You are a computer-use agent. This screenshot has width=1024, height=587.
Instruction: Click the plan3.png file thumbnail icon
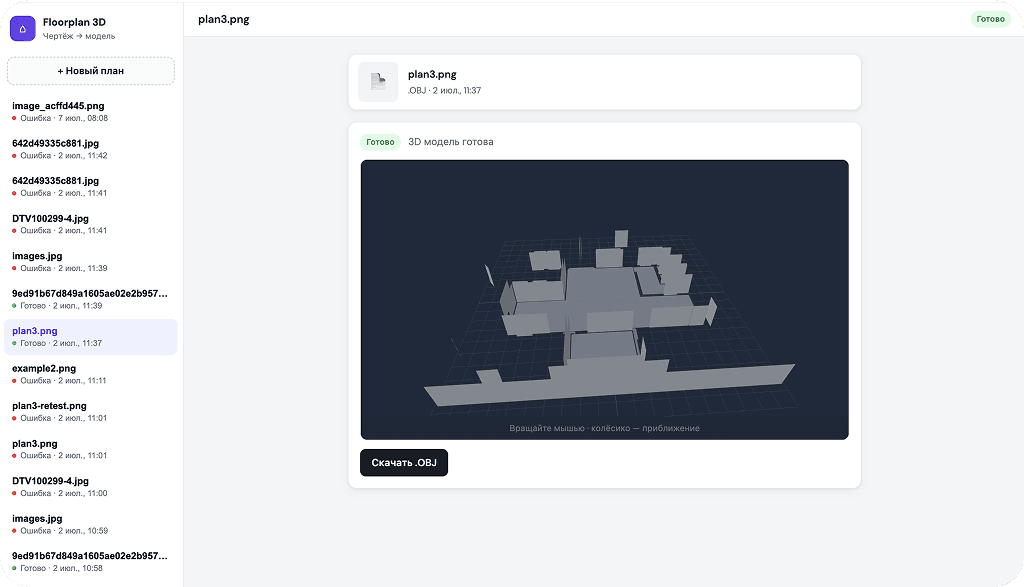(x=378, y=82)
